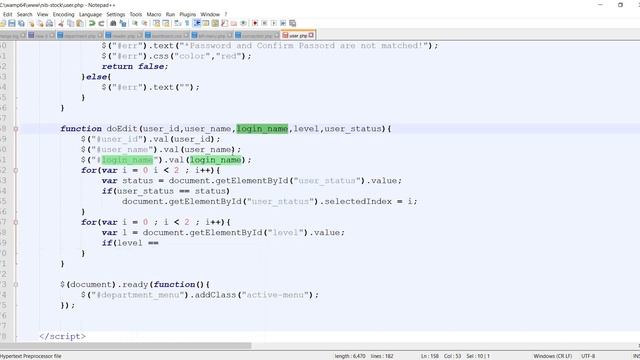640x360 pixels.
Task: Click the Windows (CR LF) status entry
Action: 553,356
